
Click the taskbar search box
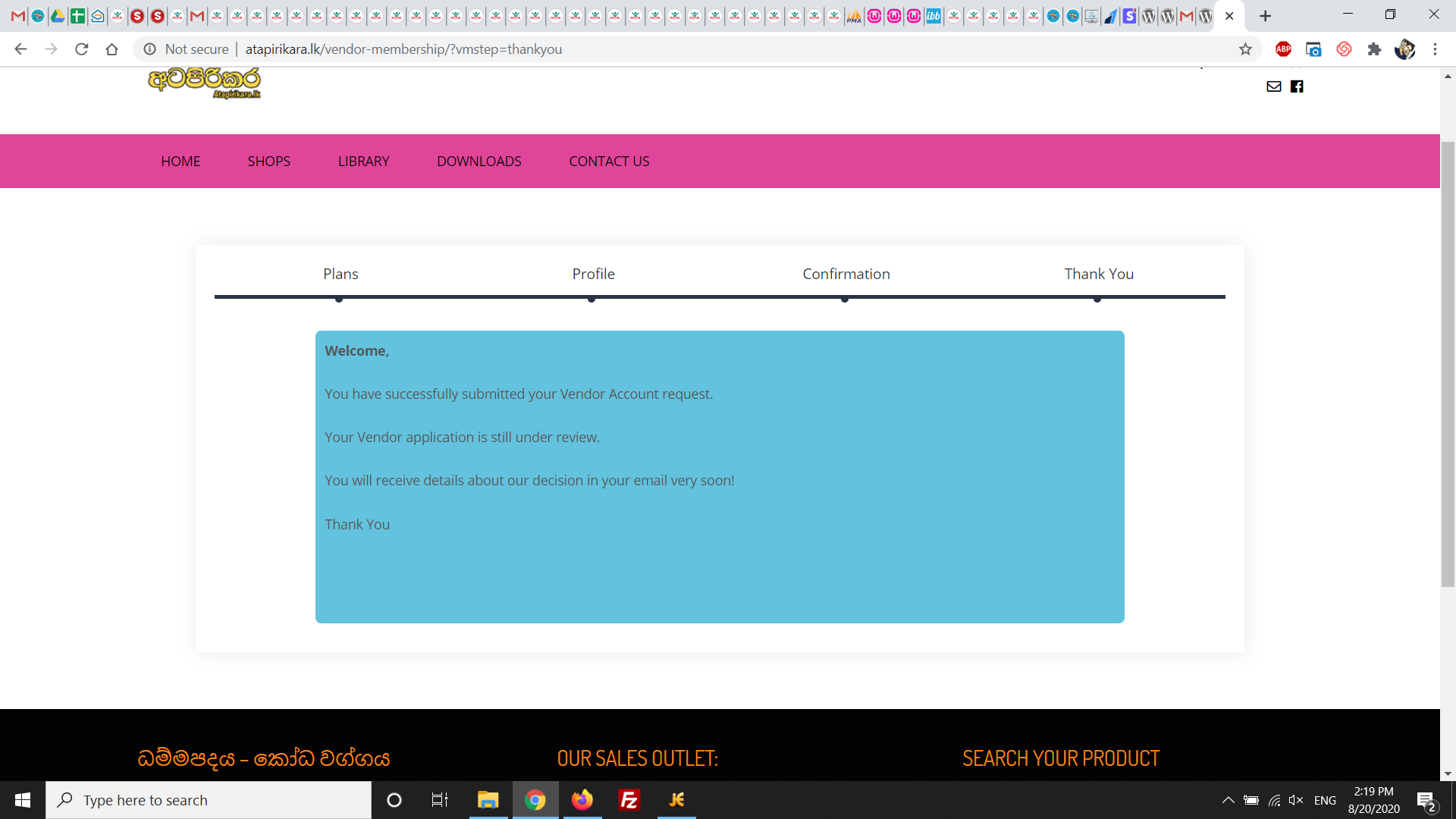(209, 800)
